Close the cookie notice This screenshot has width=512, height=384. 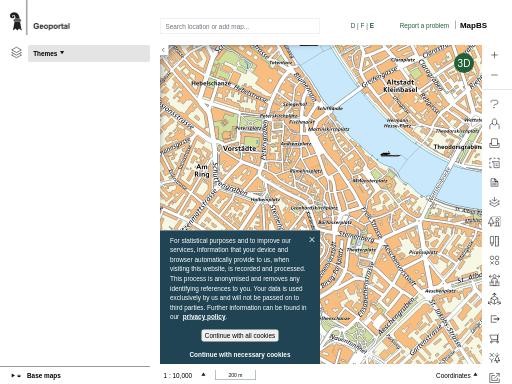312,240
